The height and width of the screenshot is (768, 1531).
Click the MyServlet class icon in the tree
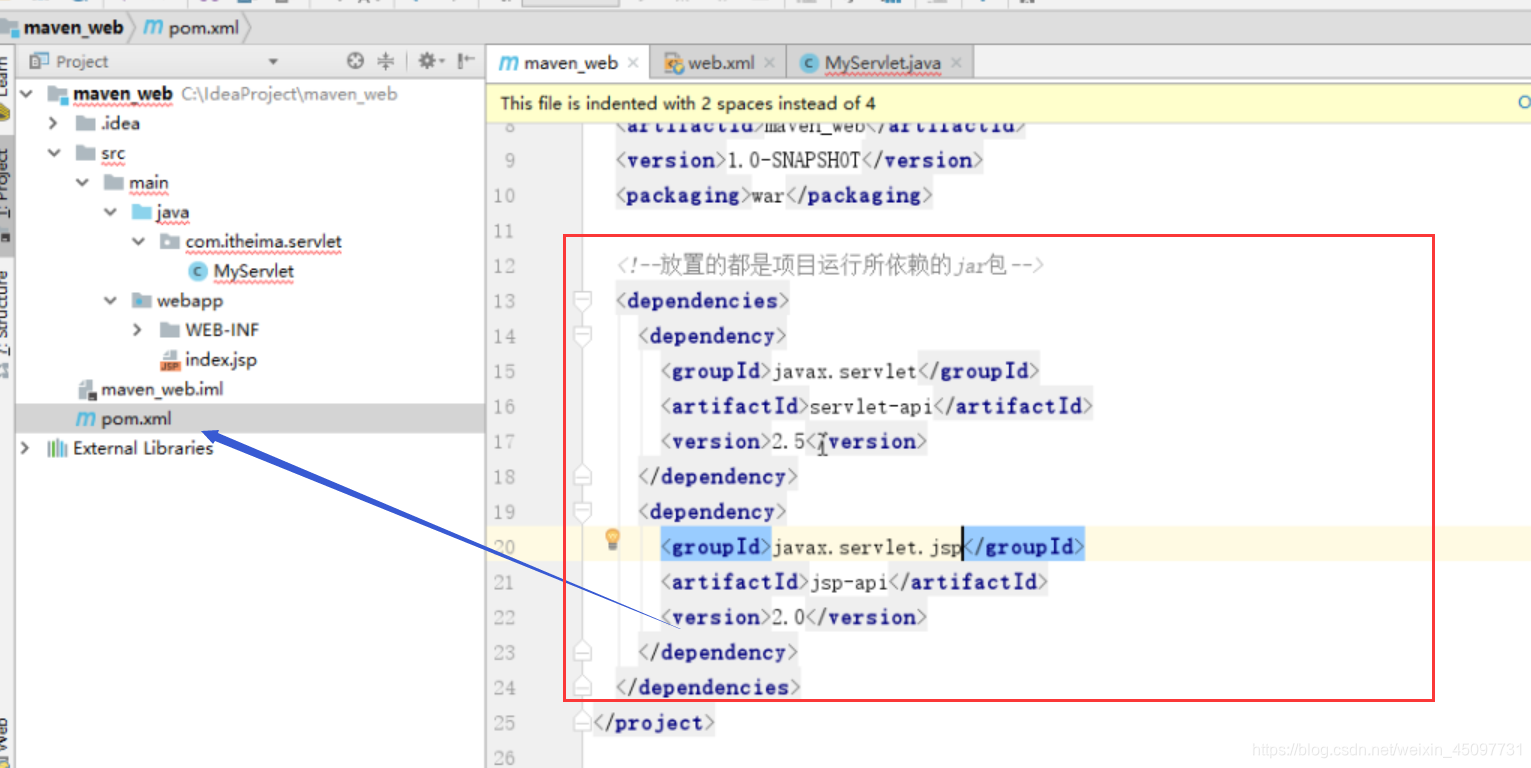tap(197, 271)
